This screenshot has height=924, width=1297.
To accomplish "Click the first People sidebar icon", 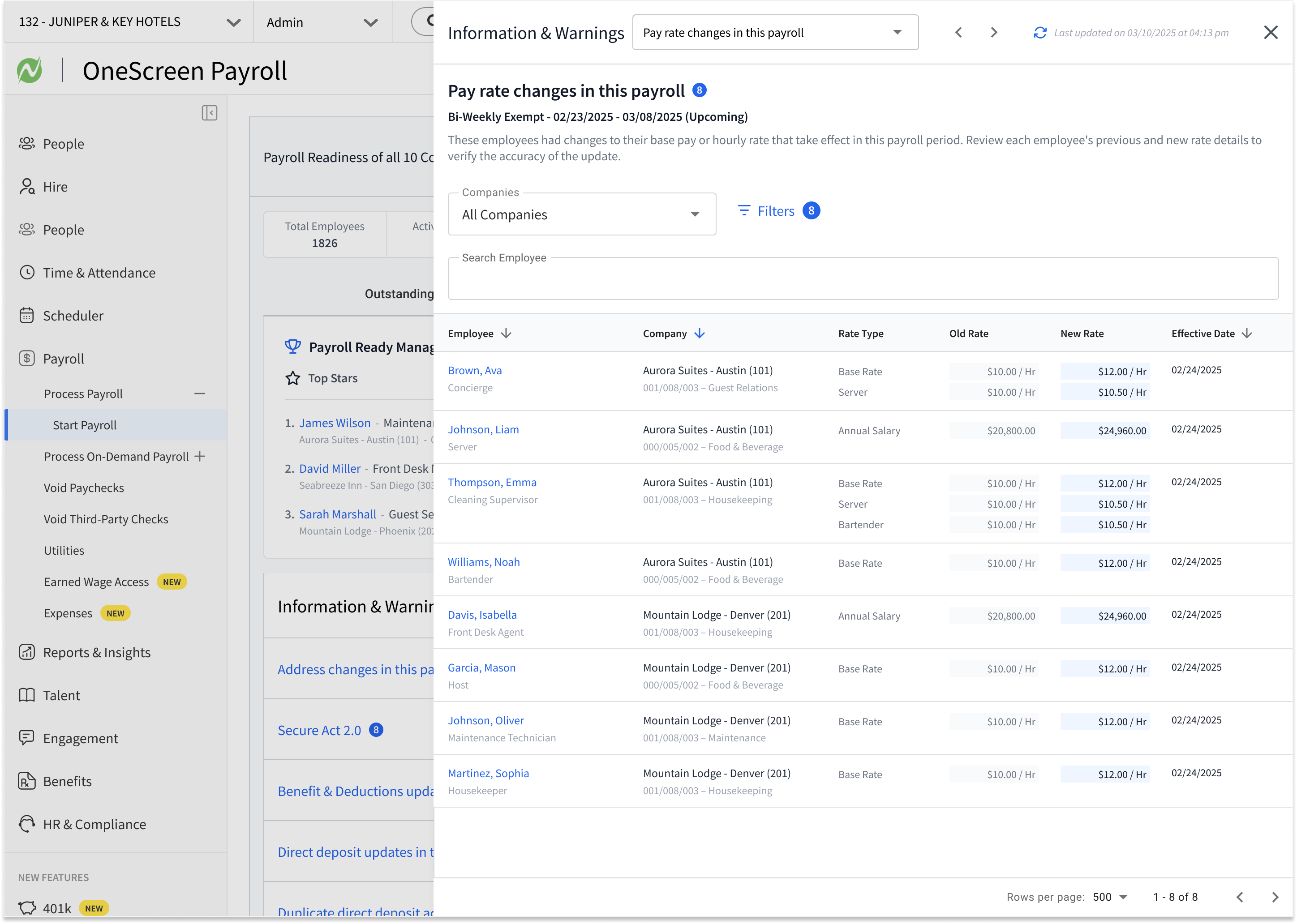I will pyautogui.click(x=27, y=143).
